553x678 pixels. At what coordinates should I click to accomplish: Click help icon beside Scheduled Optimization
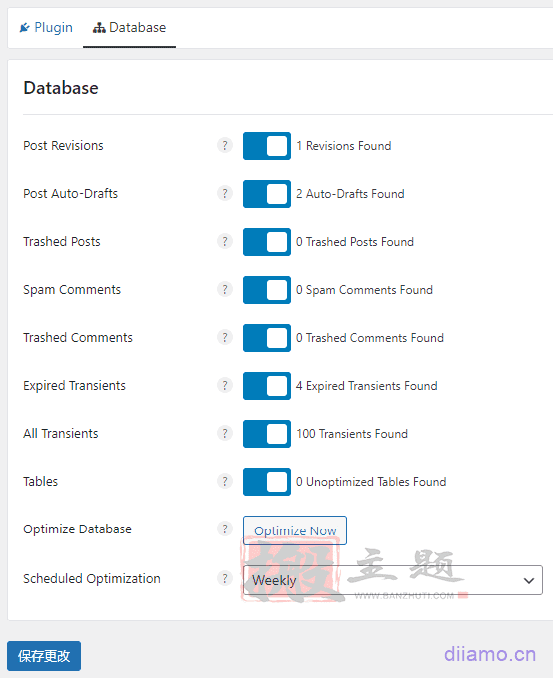225,579
